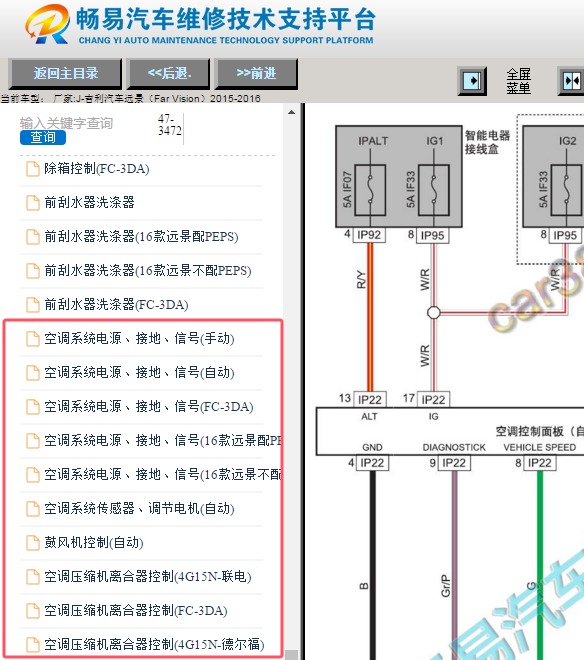Click the expand-panel arrow icon beside 全屏菜单
The image size is (584, 660).
coord(472,80)
